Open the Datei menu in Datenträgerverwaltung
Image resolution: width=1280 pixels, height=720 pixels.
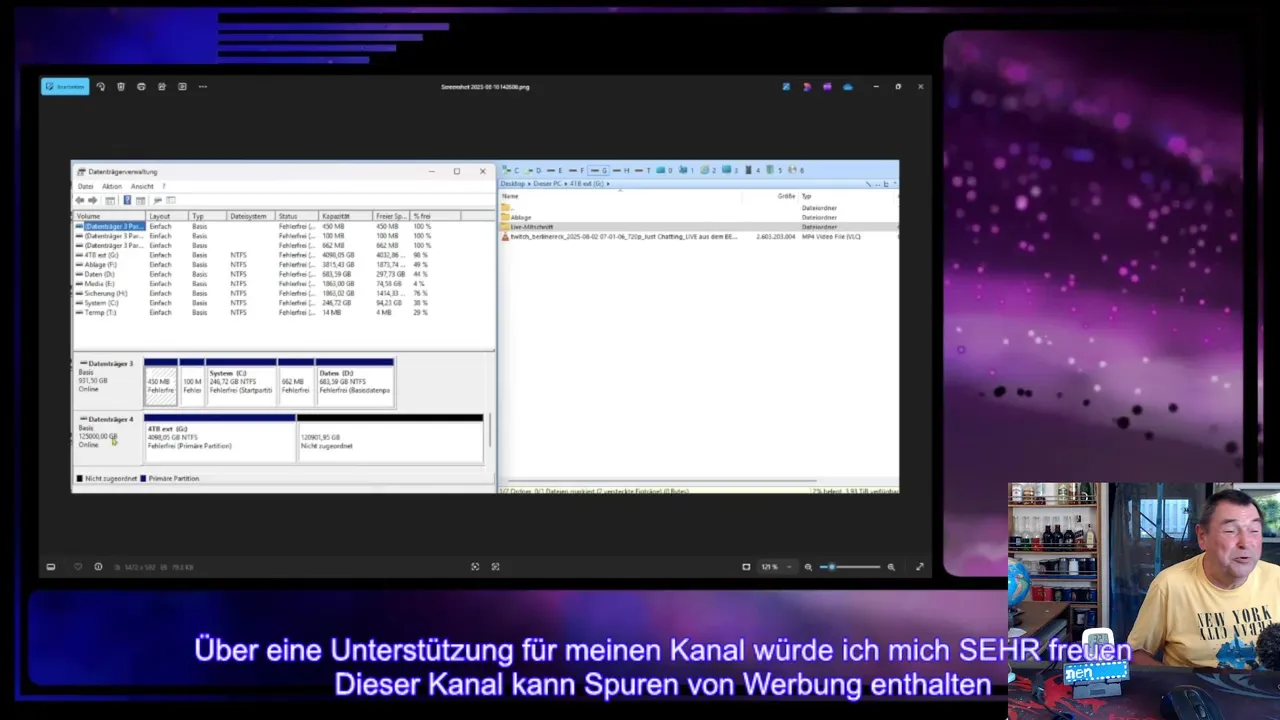pos(86,186)
